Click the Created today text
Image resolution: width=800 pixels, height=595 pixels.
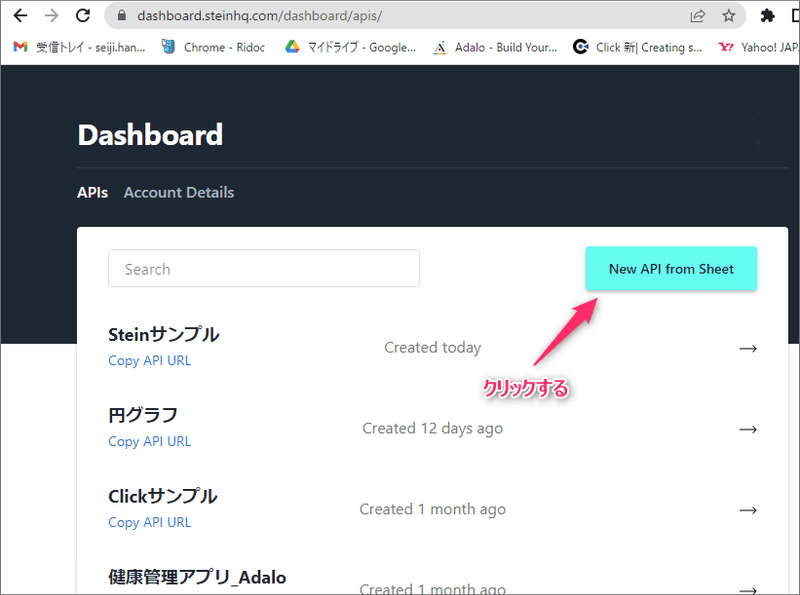[433, 348]
